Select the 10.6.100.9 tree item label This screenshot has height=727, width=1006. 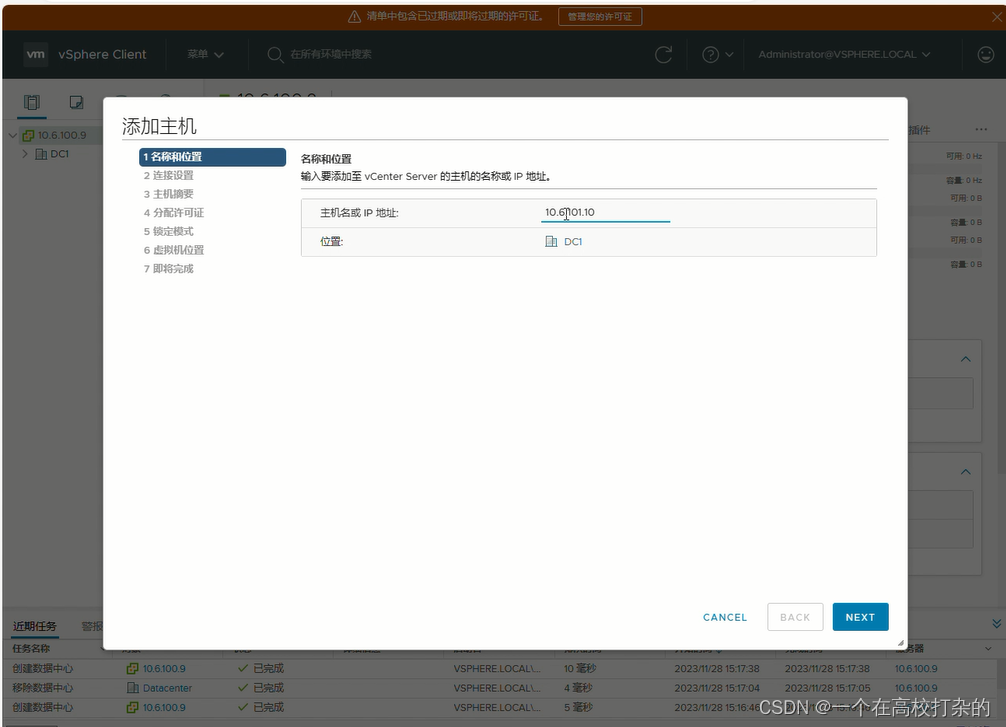click(62, 135)
